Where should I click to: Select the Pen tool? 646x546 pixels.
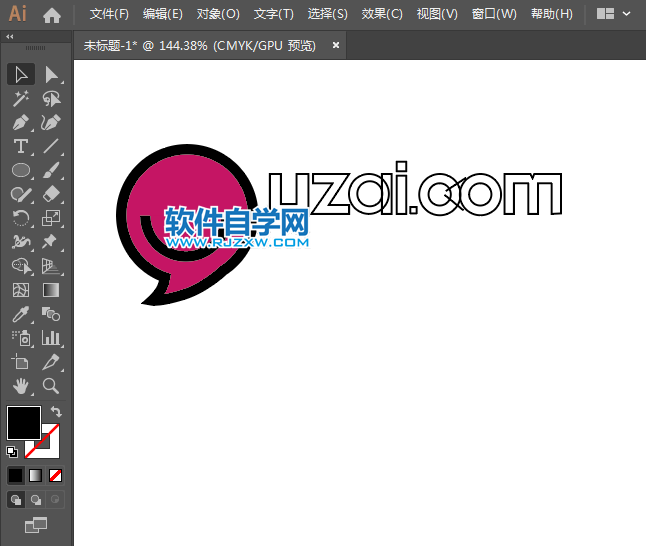point(21,122)
